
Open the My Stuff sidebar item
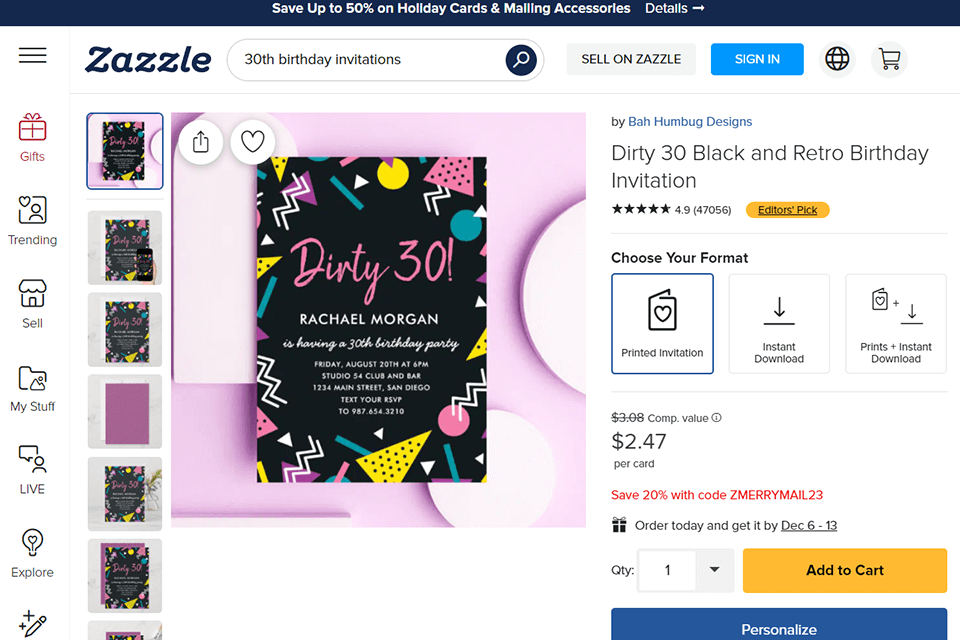[x=32, y=388]
